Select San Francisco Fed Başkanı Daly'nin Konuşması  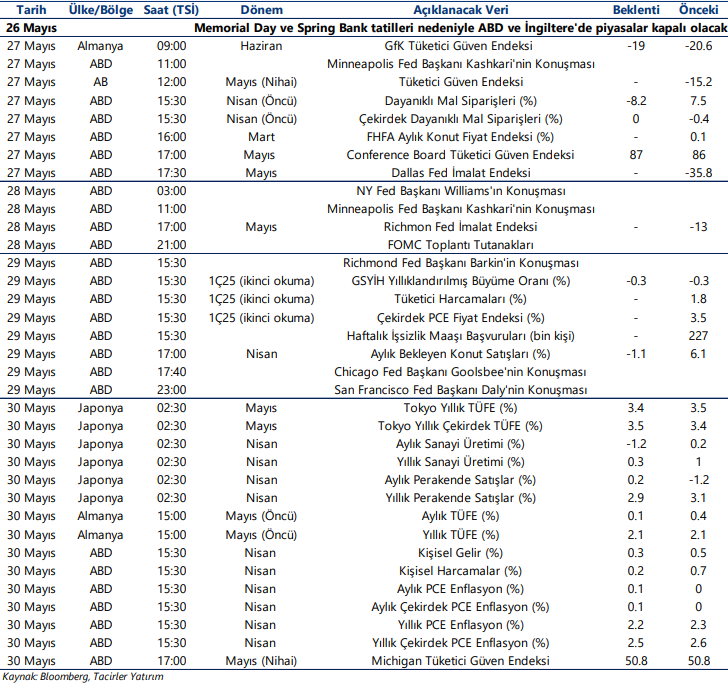(461, 390)
